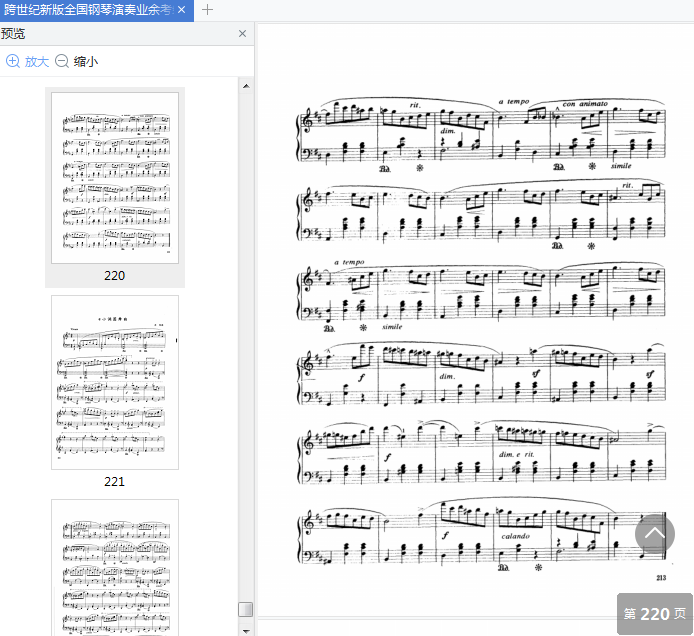This screenshot has height=636, width=694.
Task: Click the 'dim. e rit.' marking
Action: click(x=517, y=455)
